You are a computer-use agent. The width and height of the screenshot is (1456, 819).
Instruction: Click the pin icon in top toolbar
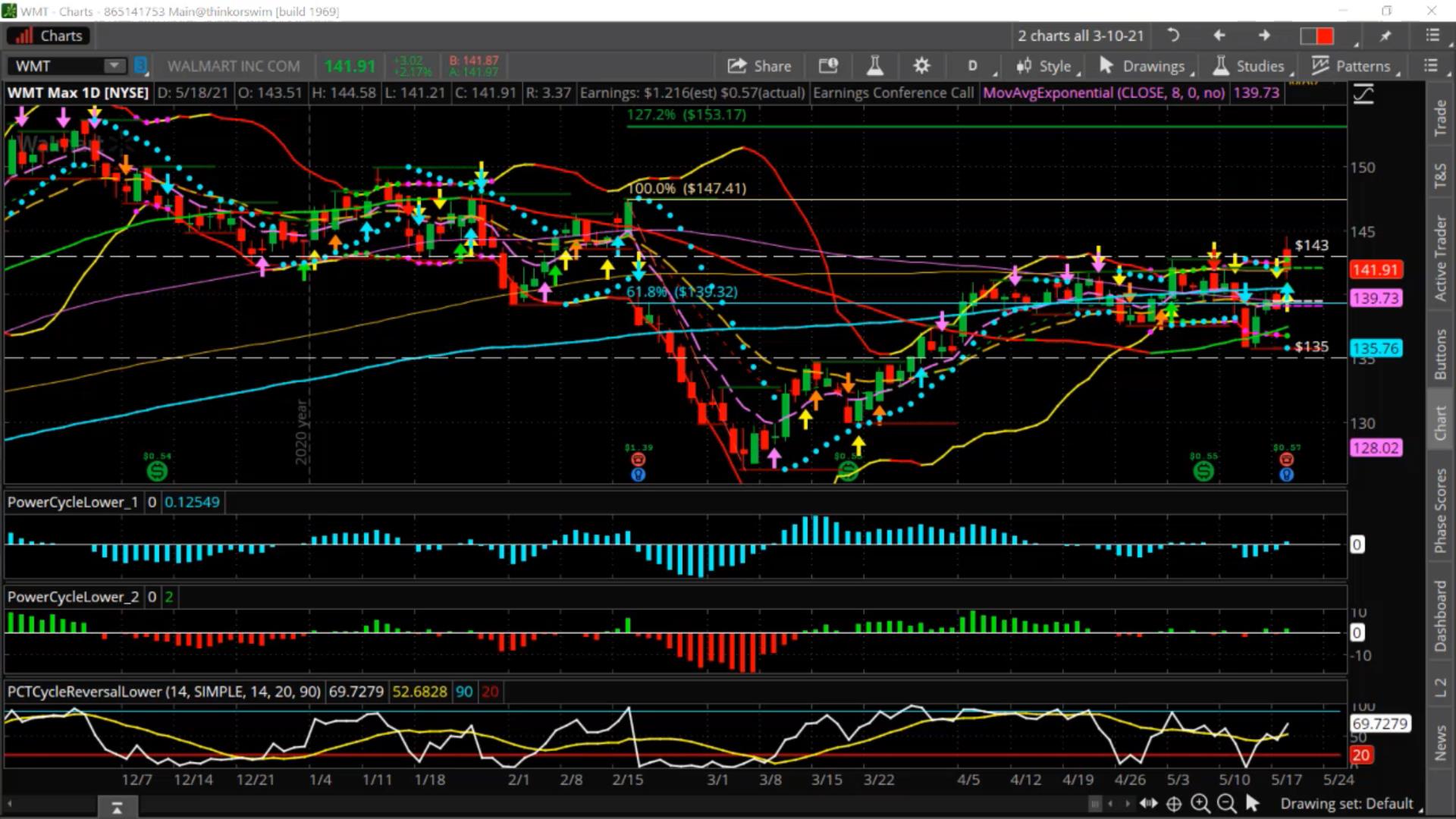click(x=1386, y=36)
